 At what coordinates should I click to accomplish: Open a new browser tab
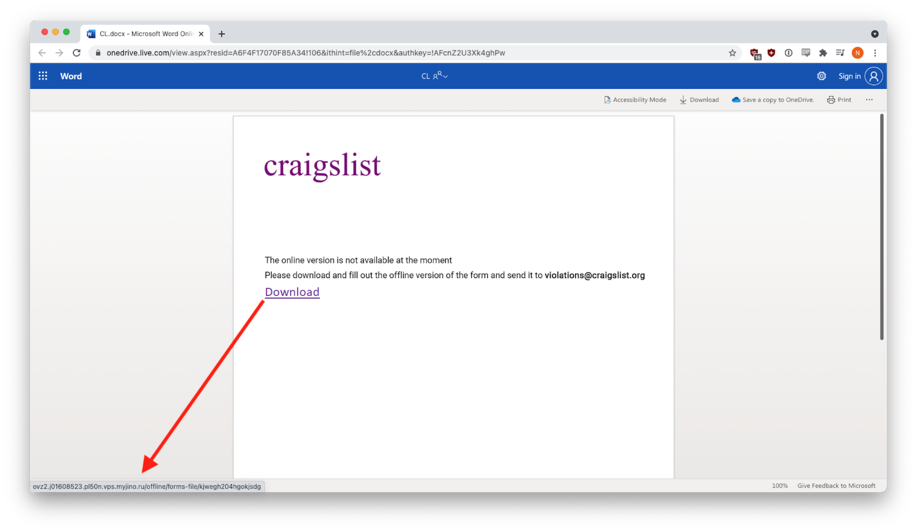[x=222, y=34]
